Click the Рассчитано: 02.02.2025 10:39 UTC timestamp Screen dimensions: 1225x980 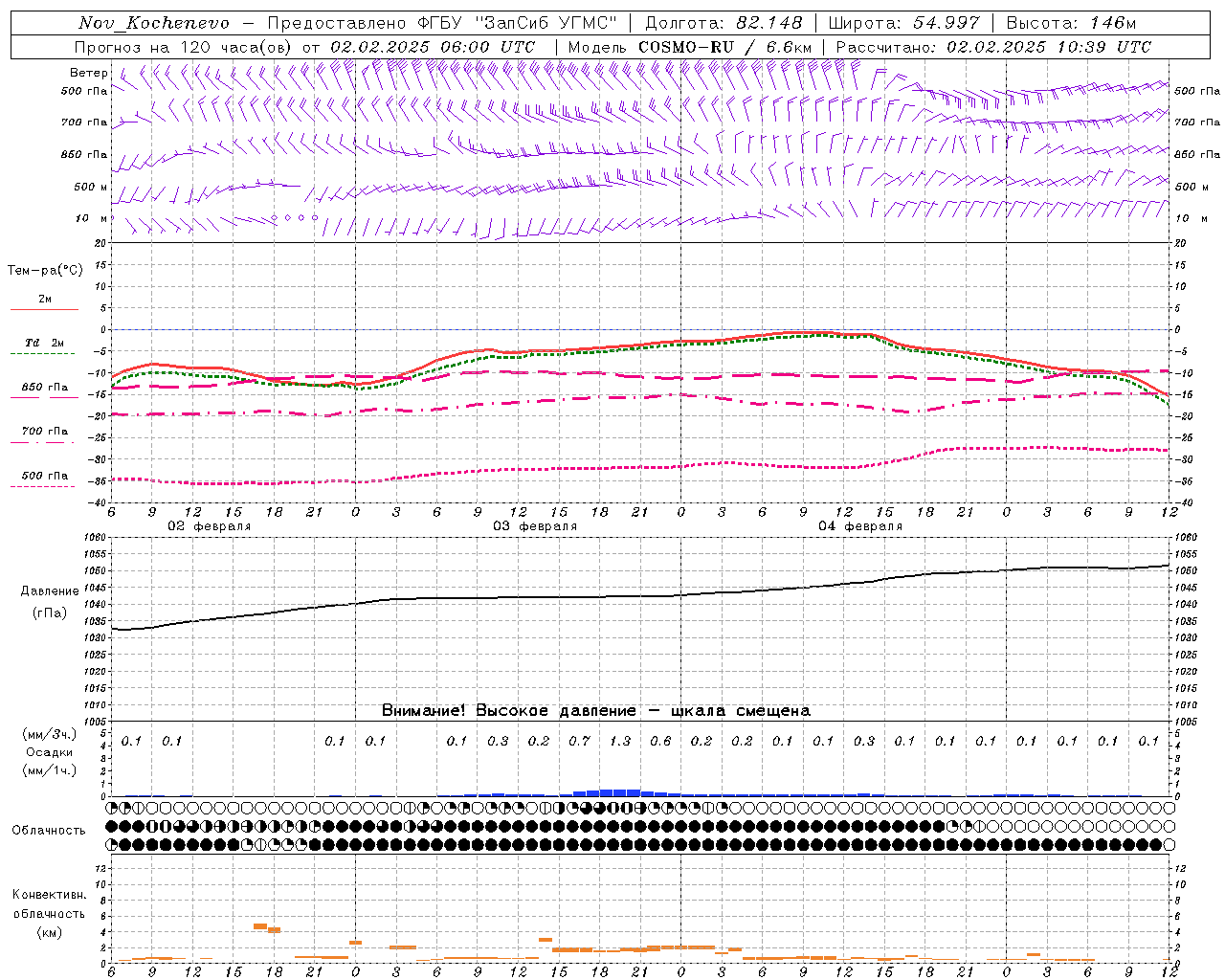point(993,47)
